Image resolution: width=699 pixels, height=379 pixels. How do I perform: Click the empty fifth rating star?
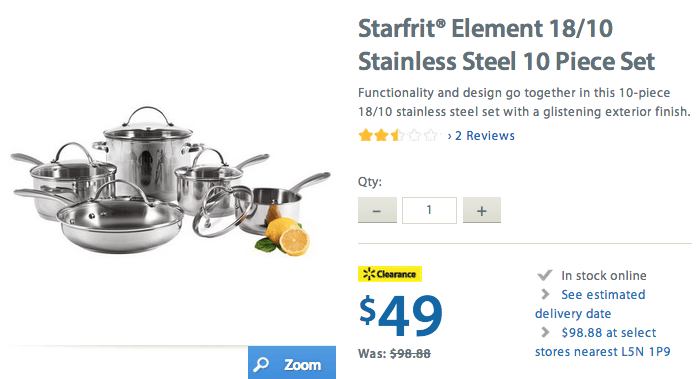click(x=430, y=135)
